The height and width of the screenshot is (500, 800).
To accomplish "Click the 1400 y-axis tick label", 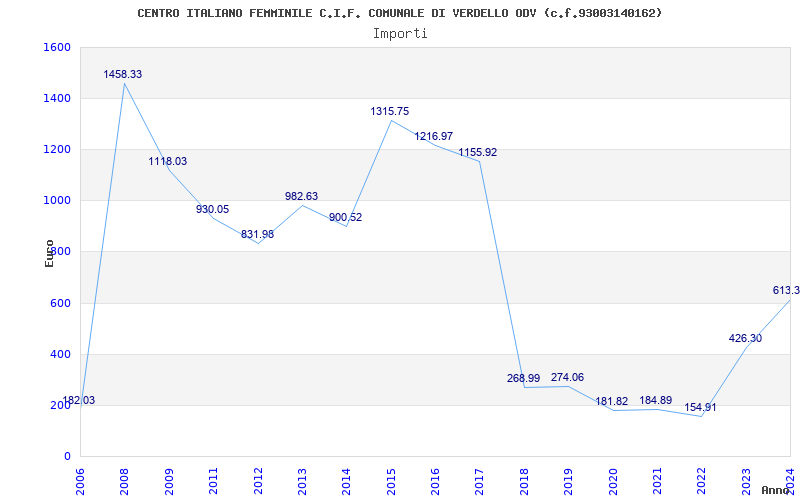I will coord(57,98).
